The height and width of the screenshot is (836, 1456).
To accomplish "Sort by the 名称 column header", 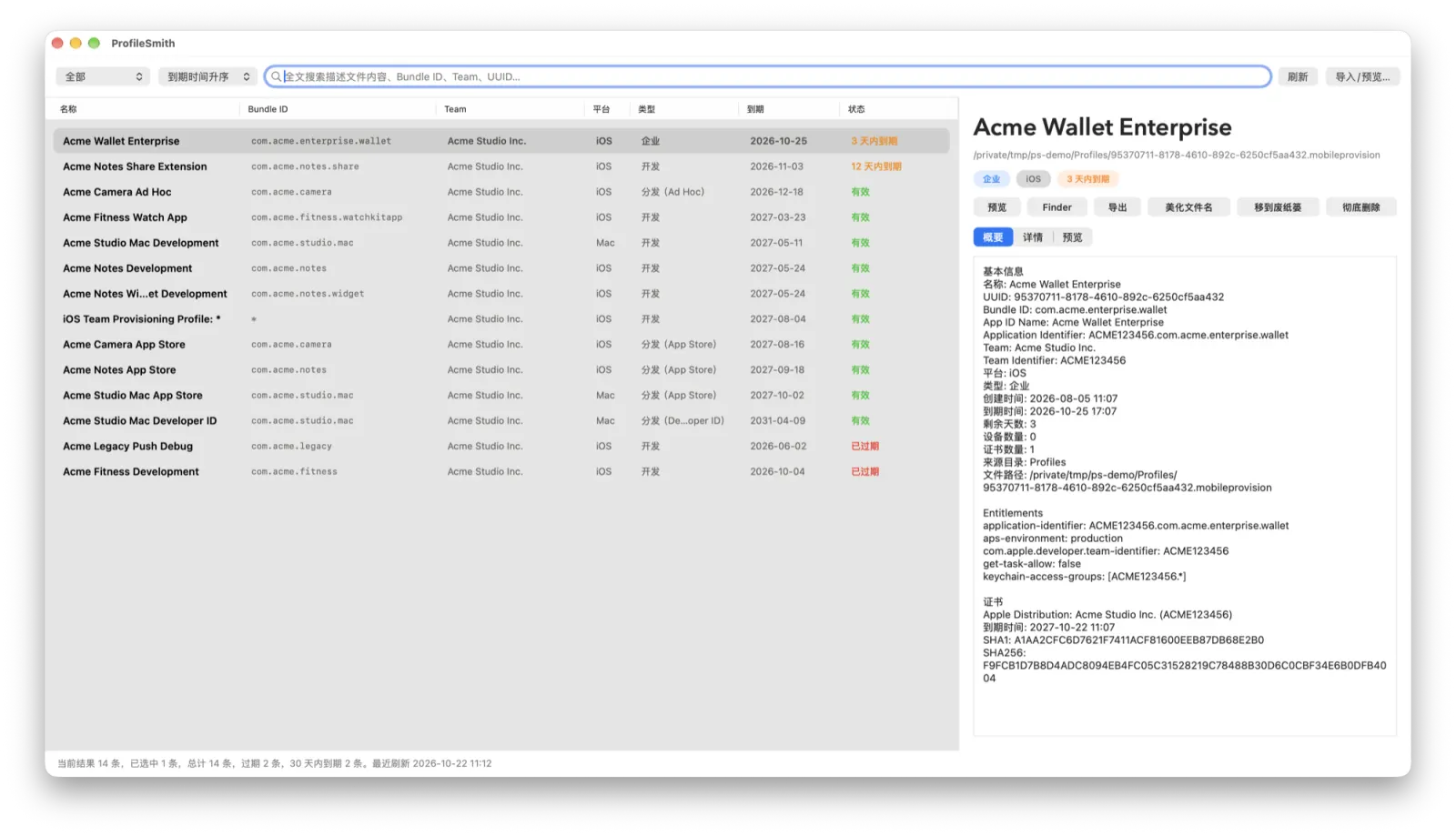I will (x=144, y=109).
